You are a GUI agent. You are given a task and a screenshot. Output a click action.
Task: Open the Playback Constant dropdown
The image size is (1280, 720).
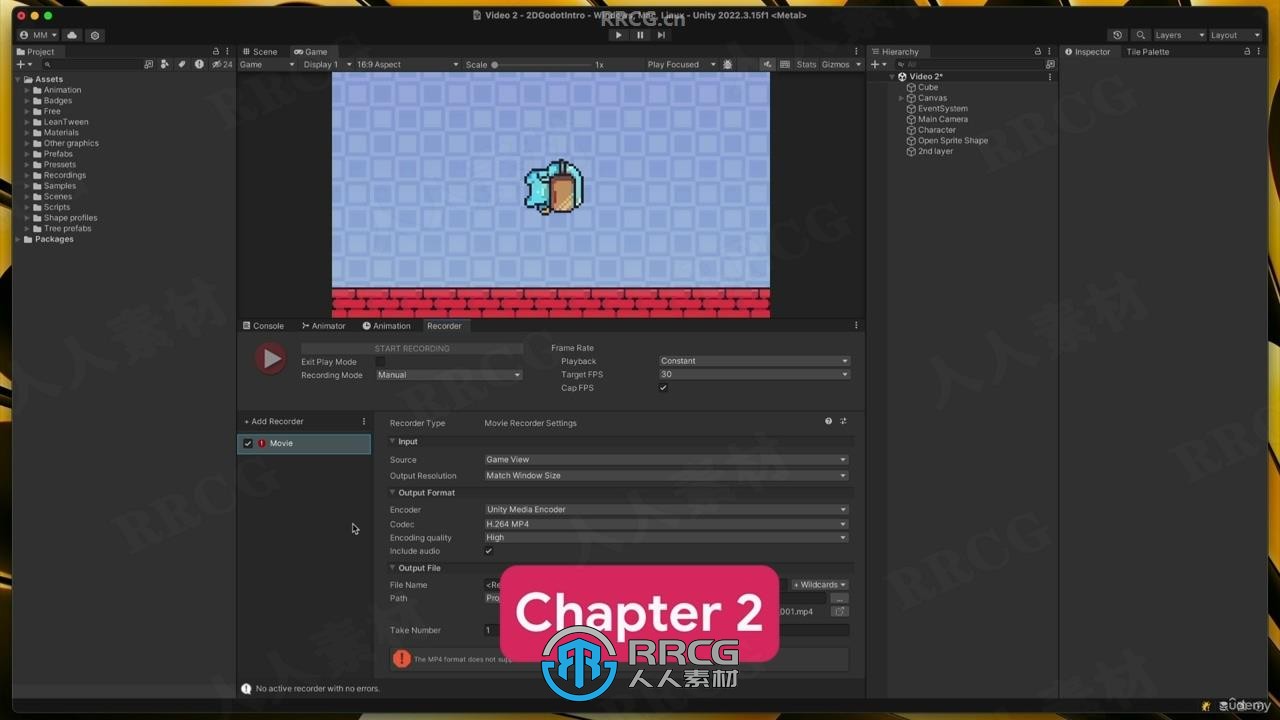(x=754, y=361)
